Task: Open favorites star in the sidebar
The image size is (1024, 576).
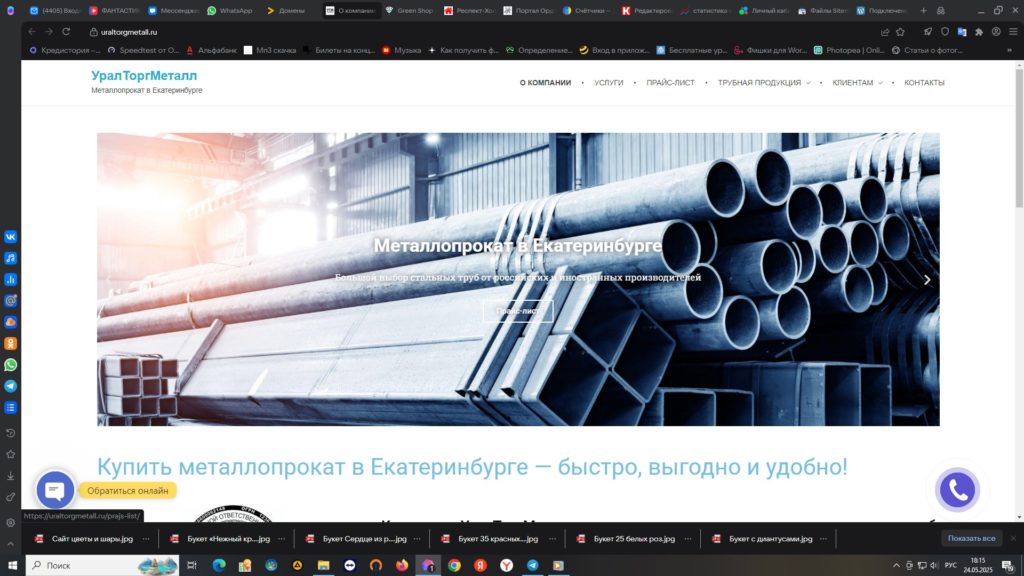Action: click(x=10, y=455)
